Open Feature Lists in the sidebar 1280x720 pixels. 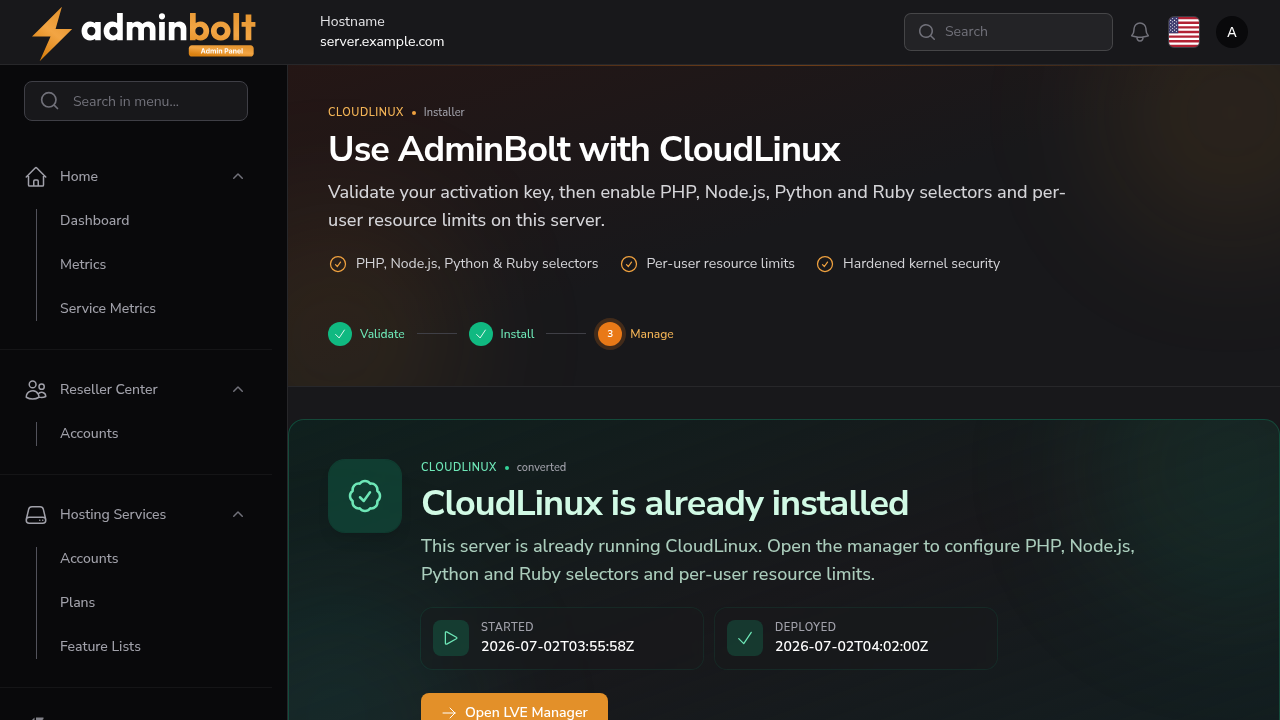click(100, 646)
